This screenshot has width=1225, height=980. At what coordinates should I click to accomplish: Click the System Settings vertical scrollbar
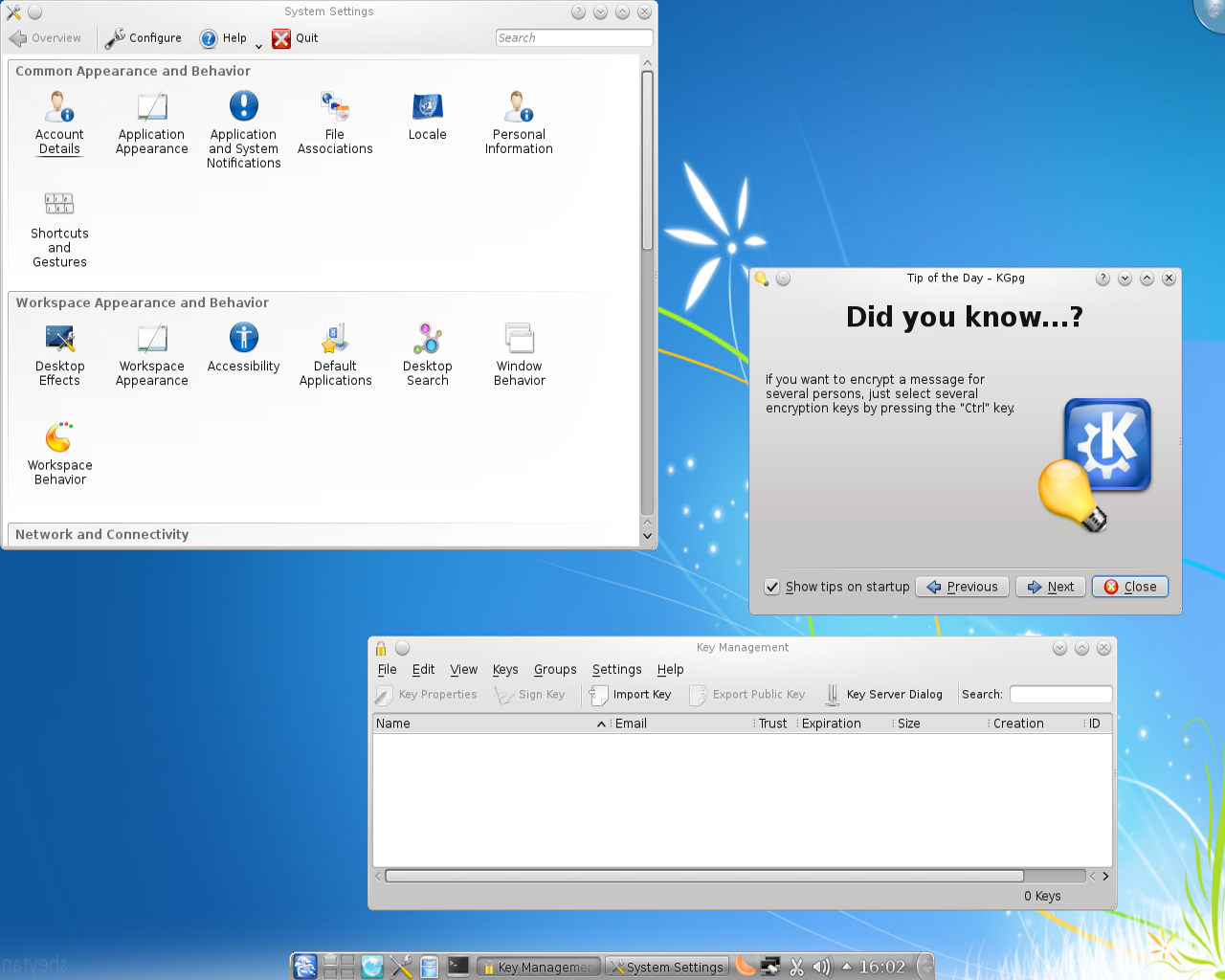pyautogui.click(x=648, y=159)
